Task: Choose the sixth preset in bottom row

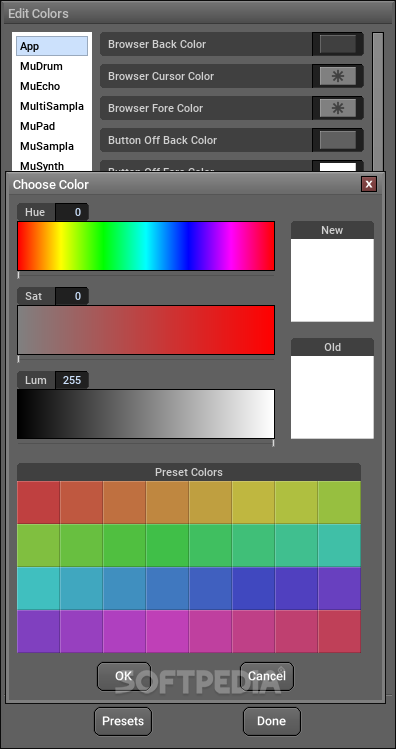Action: coord(254,631)
